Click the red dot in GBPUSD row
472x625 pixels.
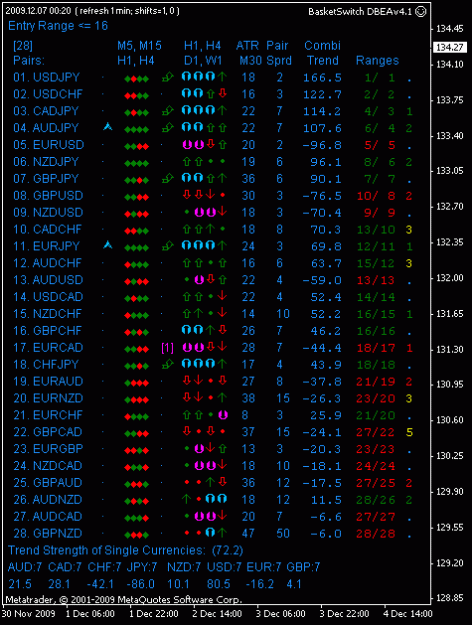click(223, 195)
